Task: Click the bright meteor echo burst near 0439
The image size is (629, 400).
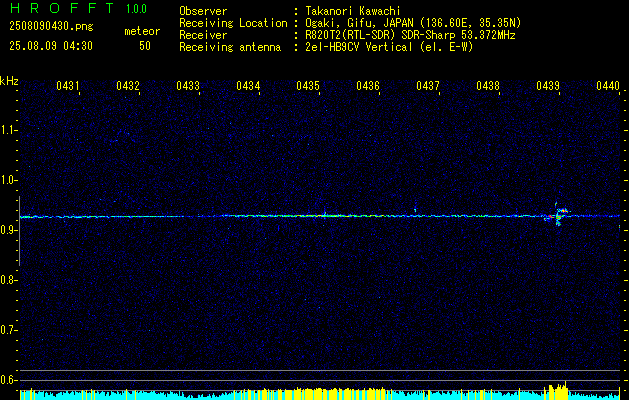Action: pos(557,215)
